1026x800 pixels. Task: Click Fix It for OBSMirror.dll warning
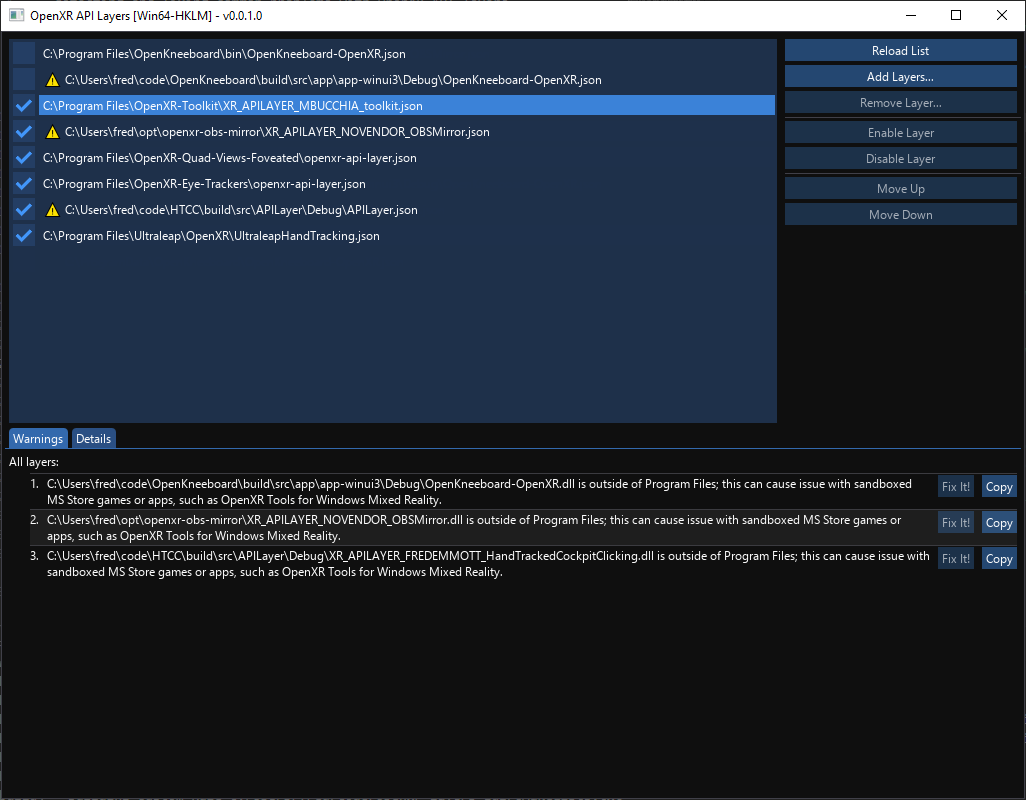tap(956, 523)
